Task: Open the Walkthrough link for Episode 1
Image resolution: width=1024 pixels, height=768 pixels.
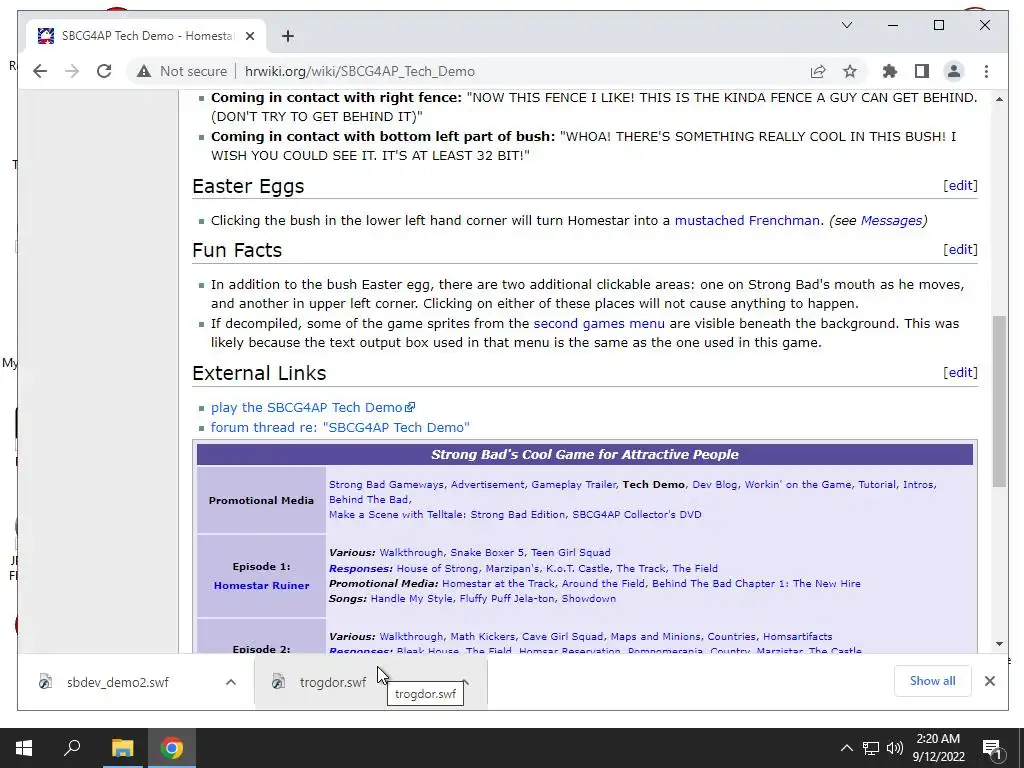Action: point(411,552)
